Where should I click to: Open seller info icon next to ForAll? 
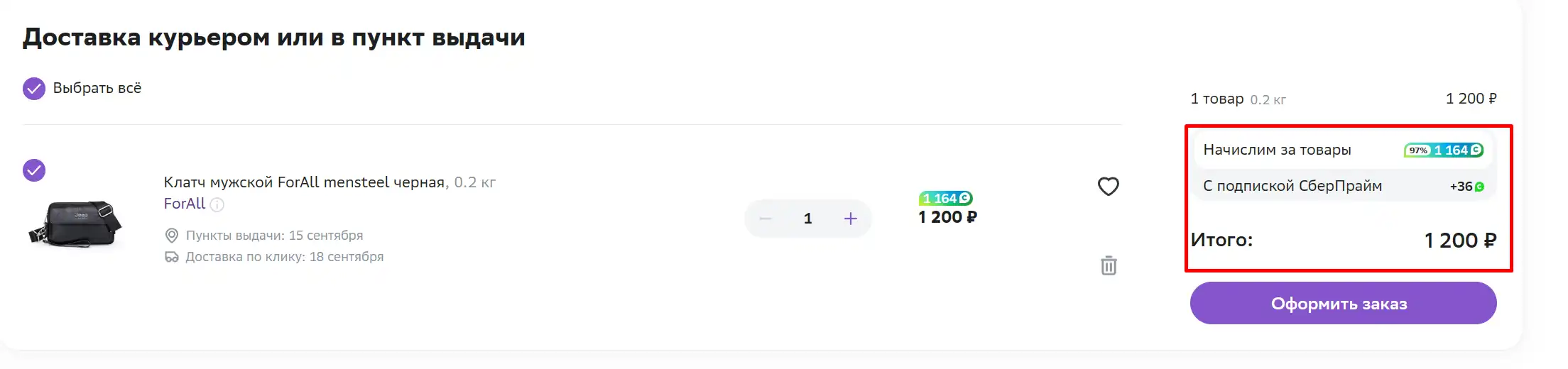click(x=217, y=205)
